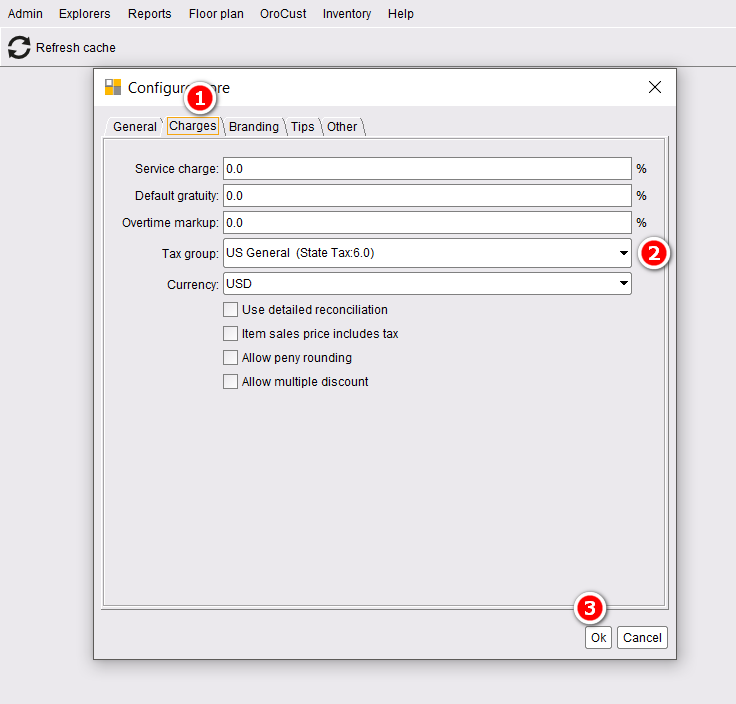This screenshot has width=736, height=704.
Task: Click the Refresh cache icon
Action: pyautogui.click(x=19, y=47)
